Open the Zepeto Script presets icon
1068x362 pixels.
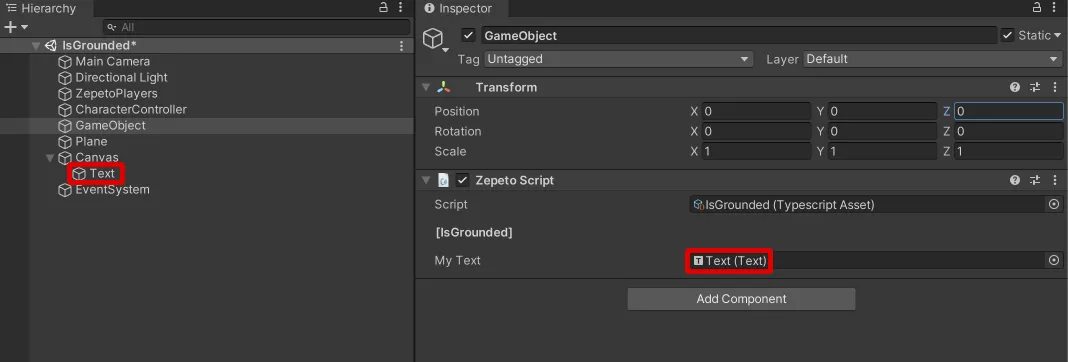(x=1035, y=181)
